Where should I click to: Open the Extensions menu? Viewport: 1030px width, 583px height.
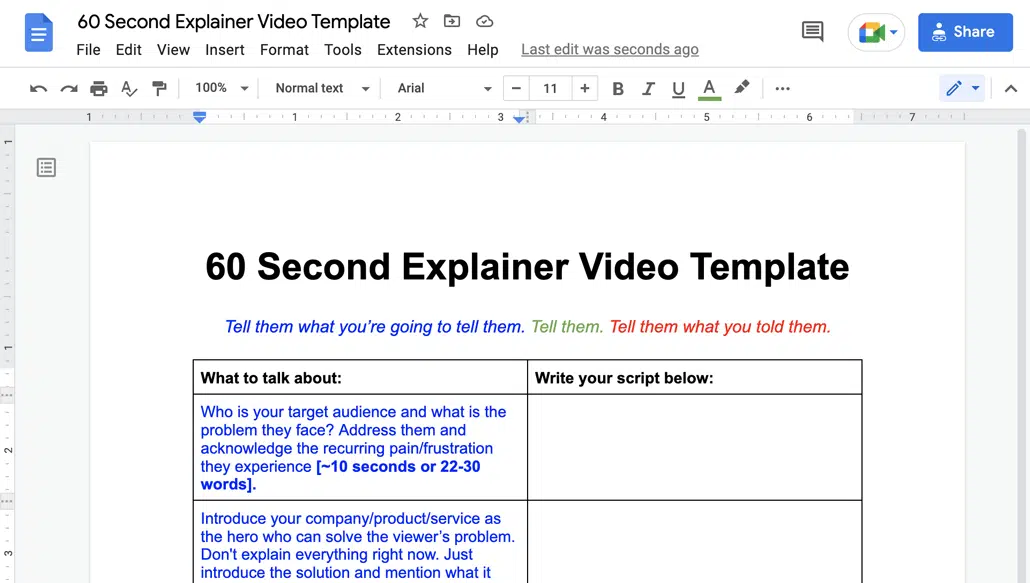click(x=414, y=49)
